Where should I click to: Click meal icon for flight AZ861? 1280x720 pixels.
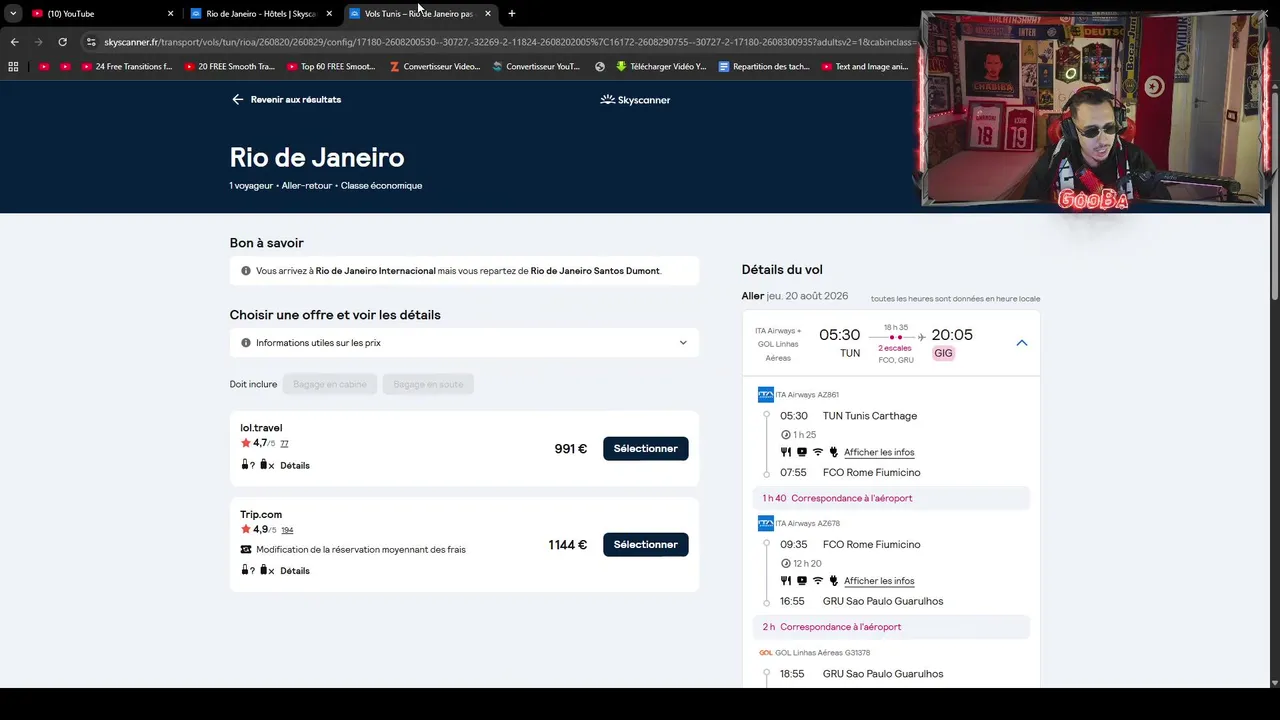click(x=786, y=452)
